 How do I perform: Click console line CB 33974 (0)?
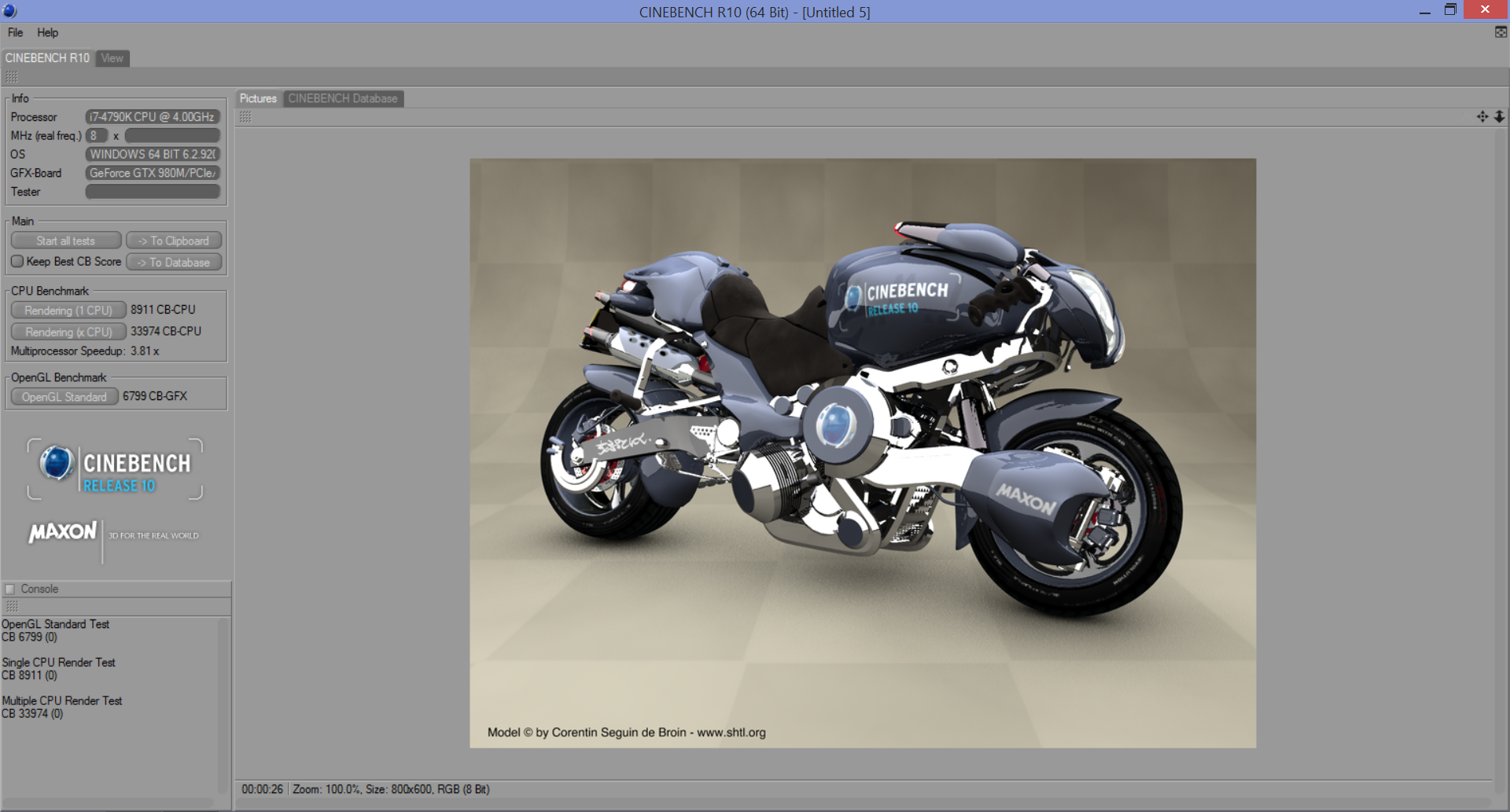click(32, 713)
